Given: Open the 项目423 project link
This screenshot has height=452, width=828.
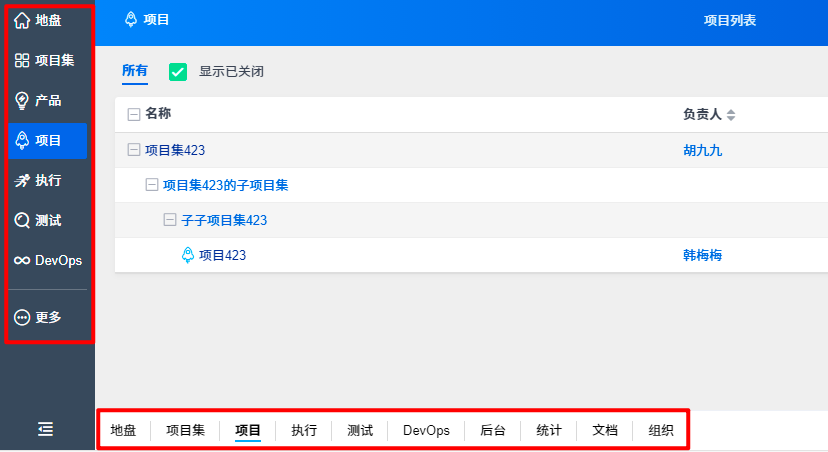Looking at the screenshot, I should point(222,256).
